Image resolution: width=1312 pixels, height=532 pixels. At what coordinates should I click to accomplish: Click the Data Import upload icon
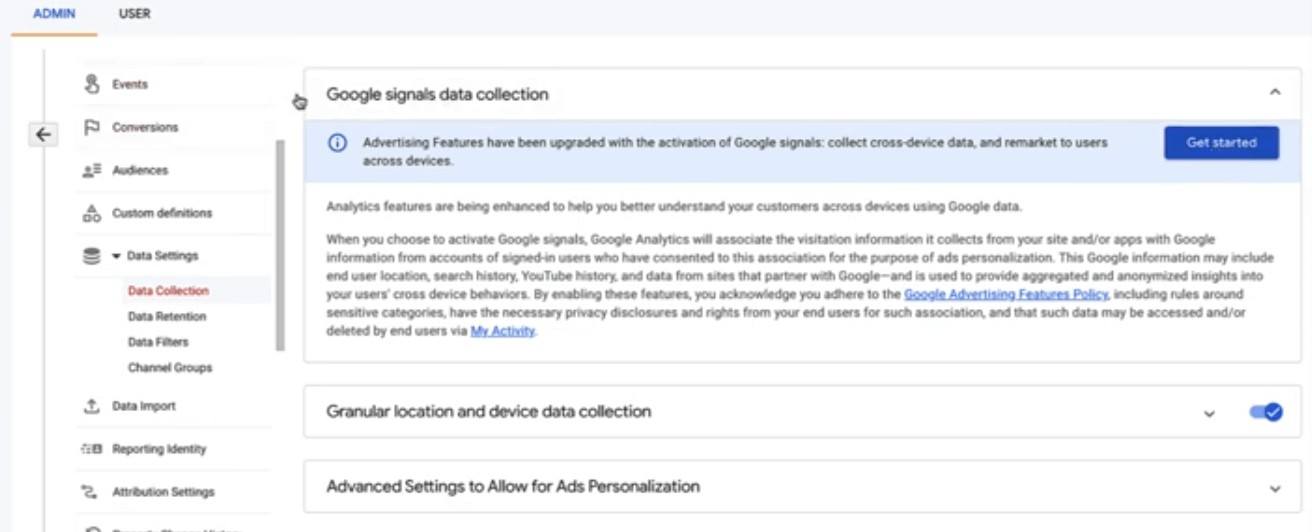(92, 406)
